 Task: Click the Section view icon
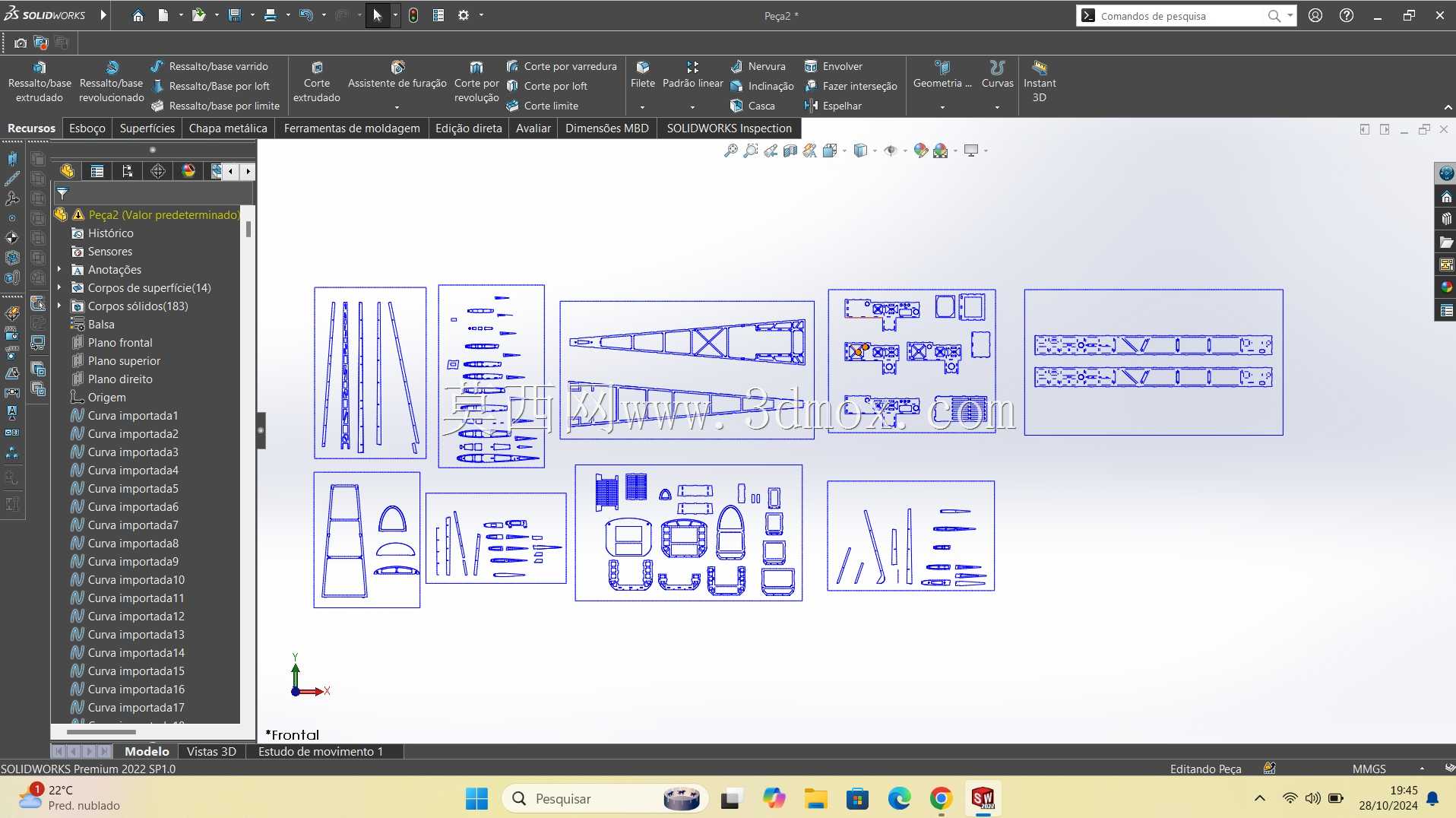pos(790,151)
